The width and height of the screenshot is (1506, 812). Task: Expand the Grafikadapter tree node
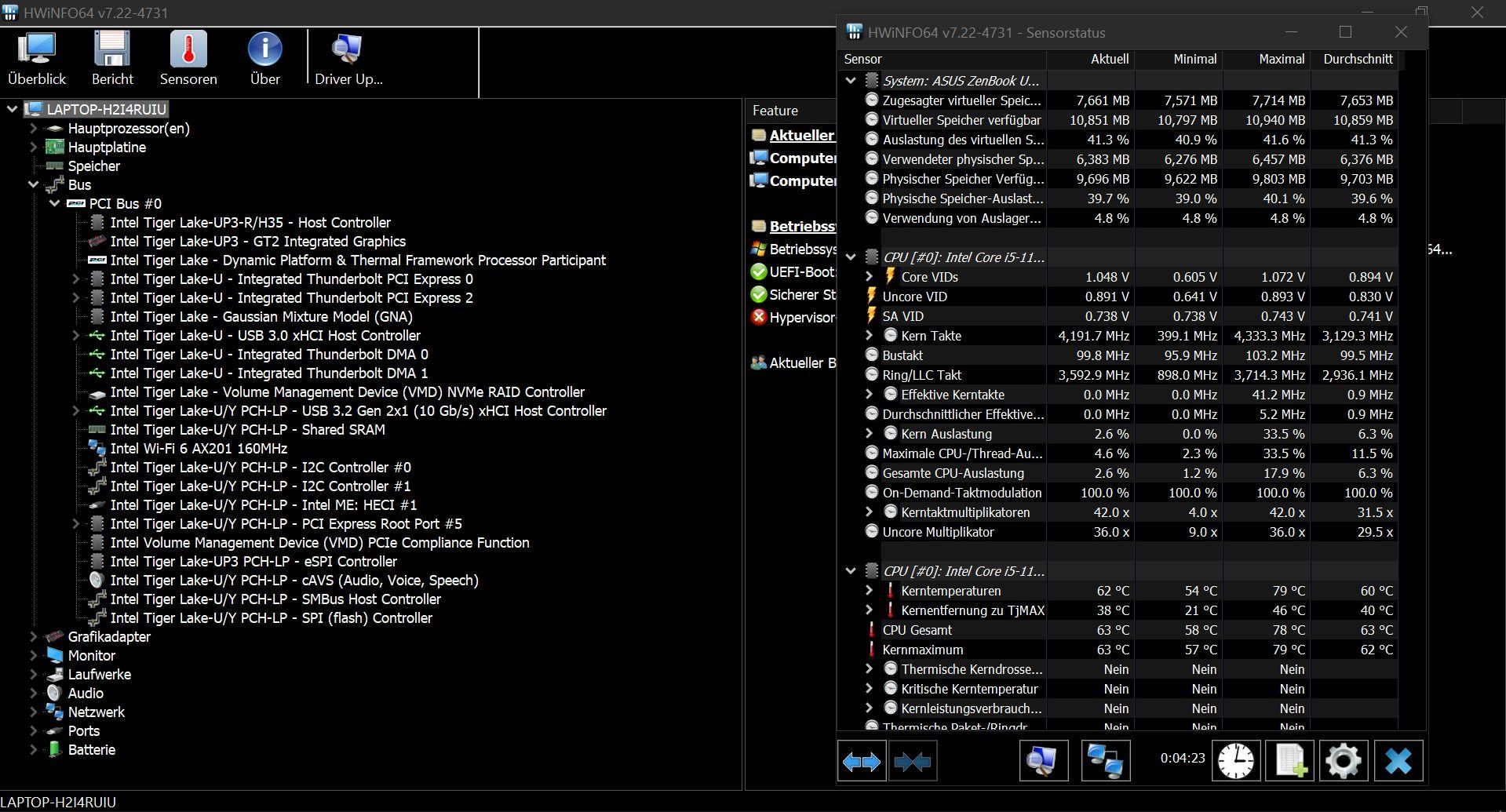tap(33, 636)
